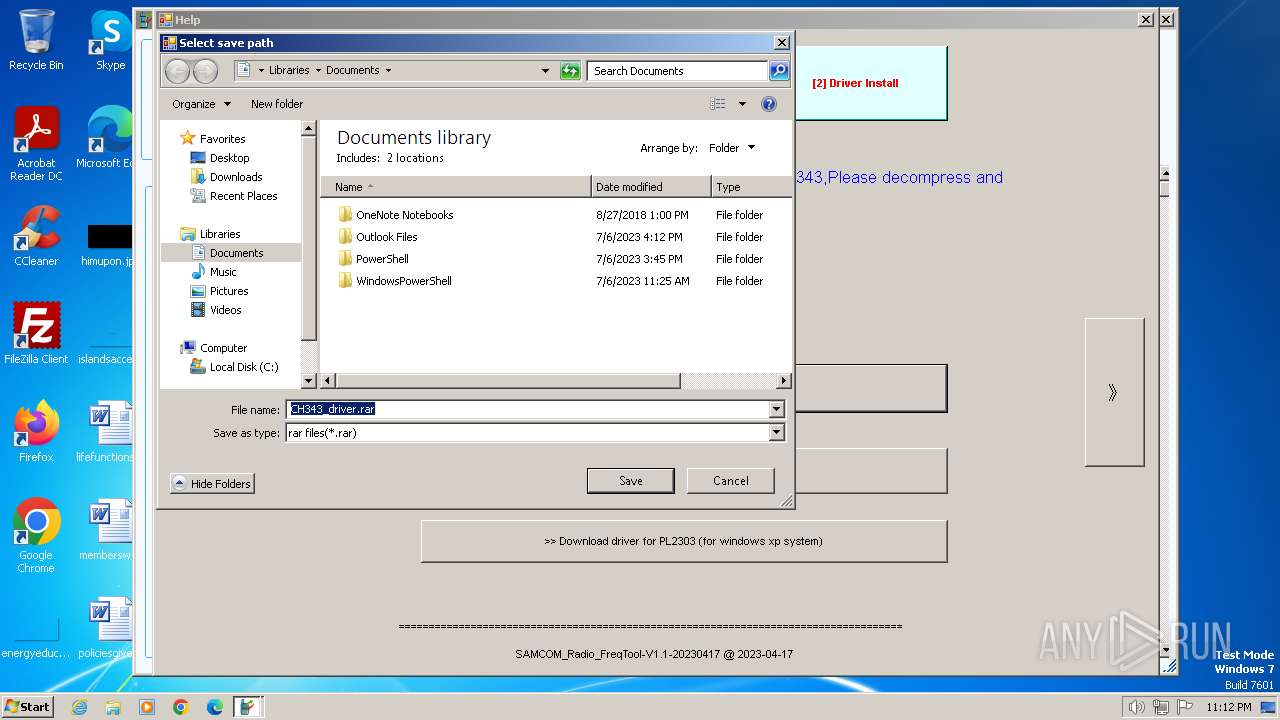Open Start menu
The width and height of the screenshot is (1280, 720).
tap(28, 707)
